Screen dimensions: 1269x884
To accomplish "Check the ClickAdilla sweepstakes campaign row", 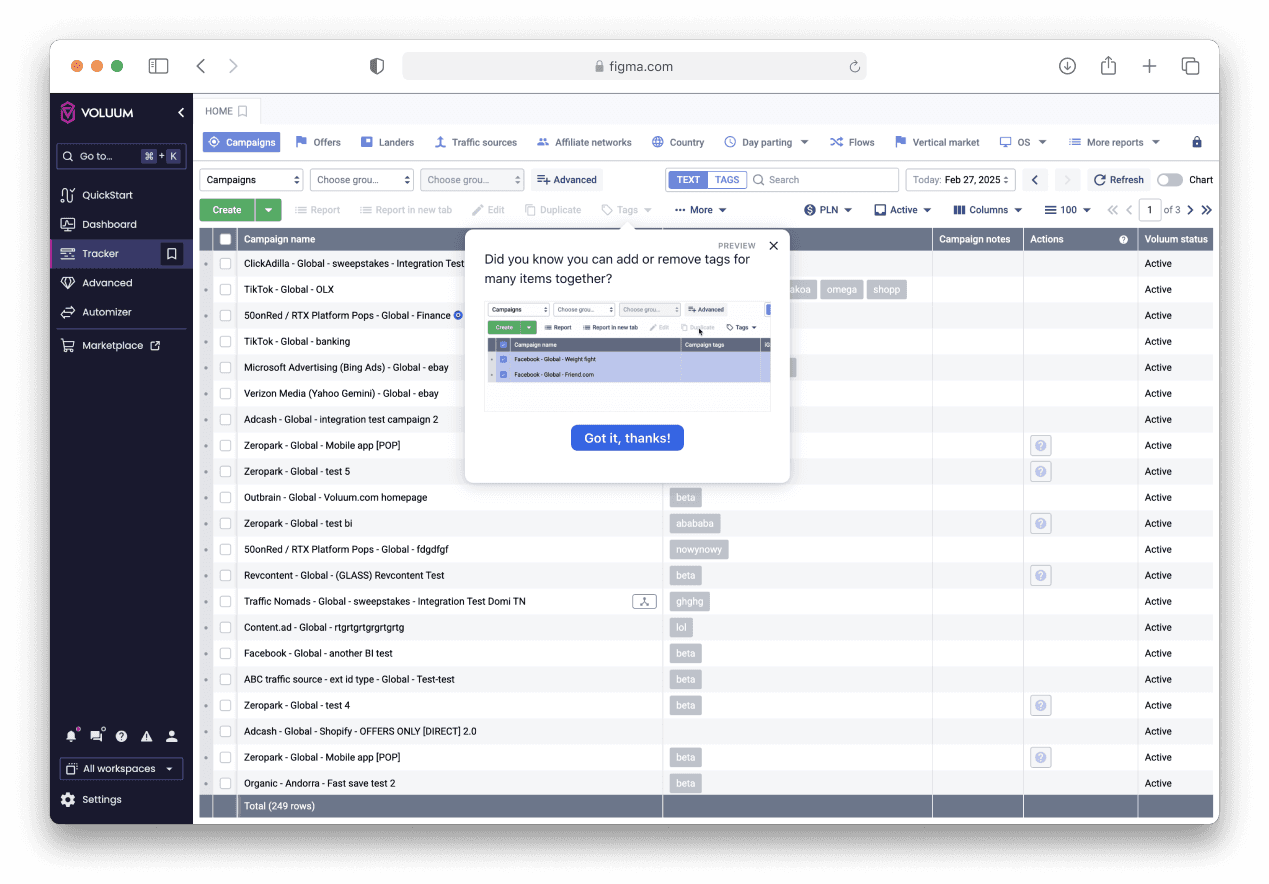I will [225, 264].
